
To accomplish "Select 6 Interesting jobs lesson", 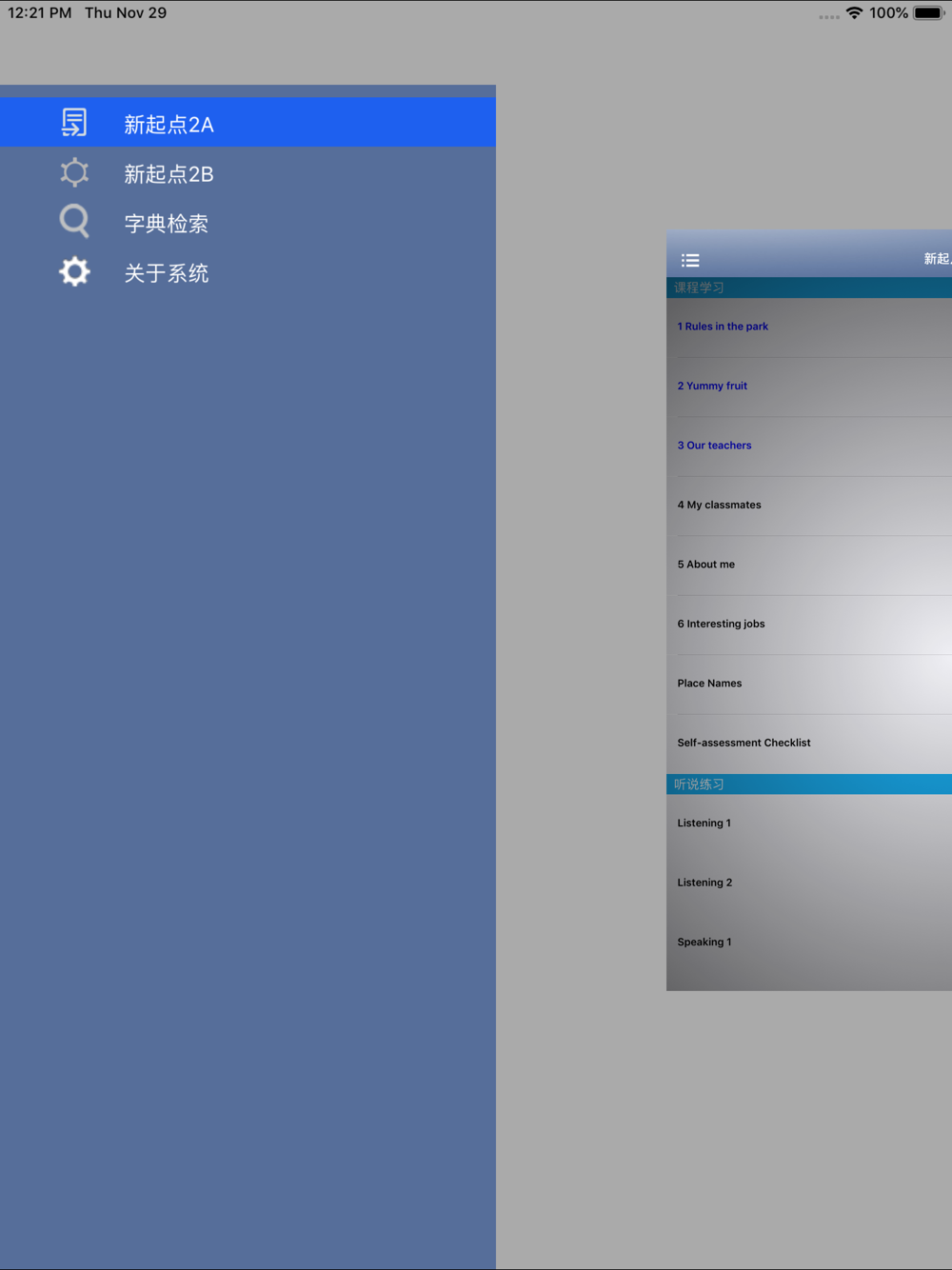I will 809,625.
